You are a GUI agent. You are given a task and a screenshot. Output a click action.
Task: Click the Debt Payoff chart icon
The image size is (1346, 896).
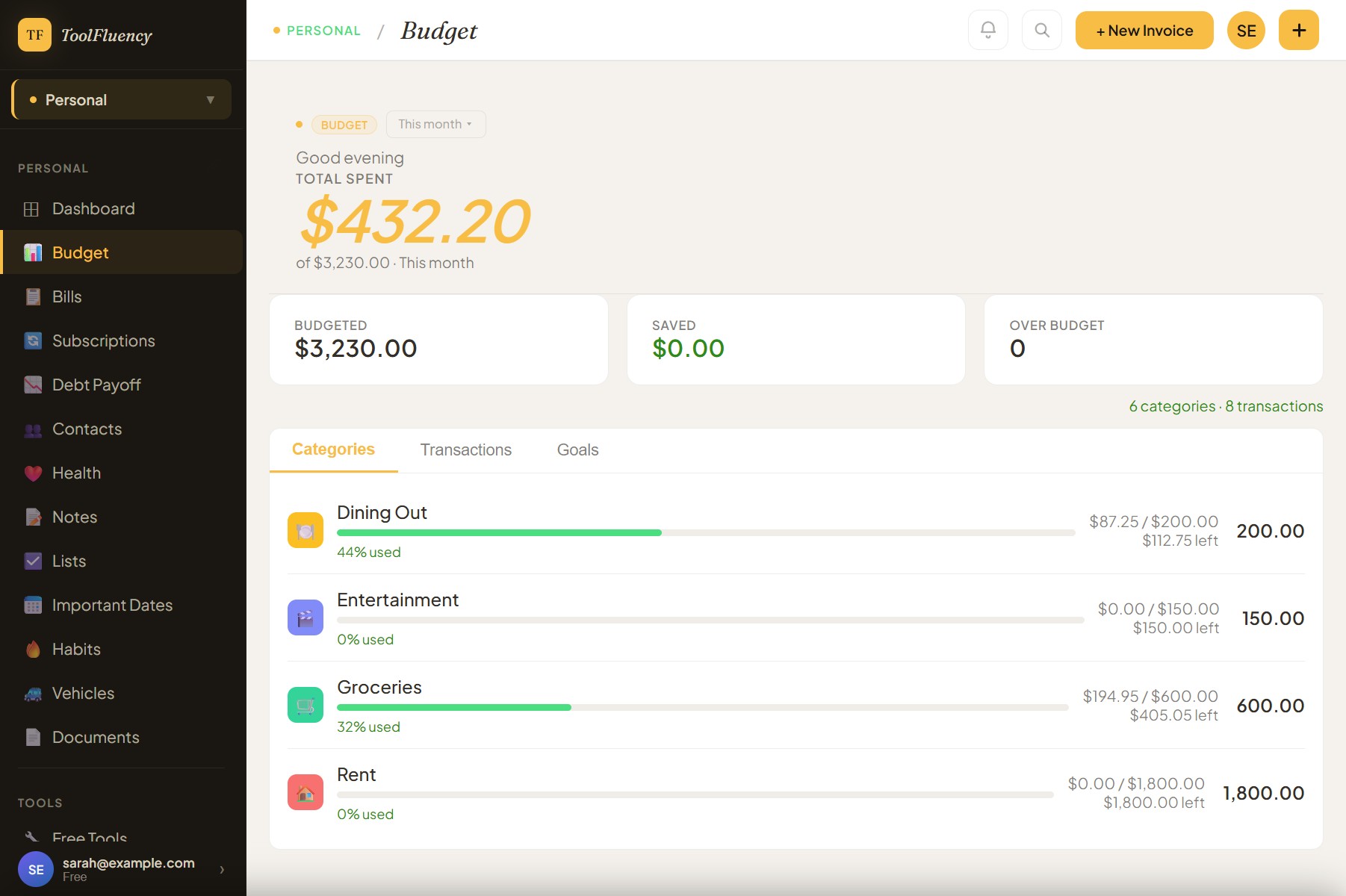click(33, 385)
